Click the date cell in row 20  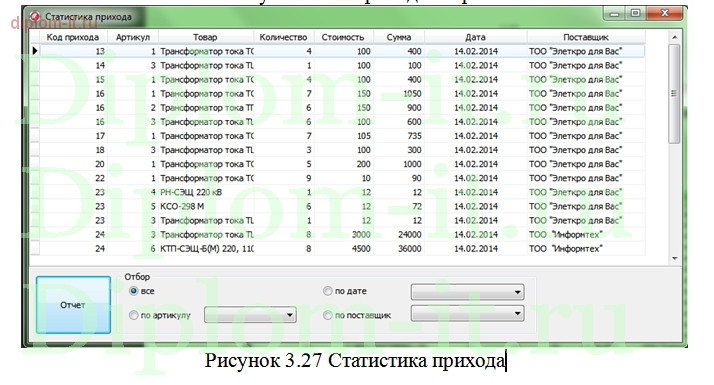coord(475,164)
